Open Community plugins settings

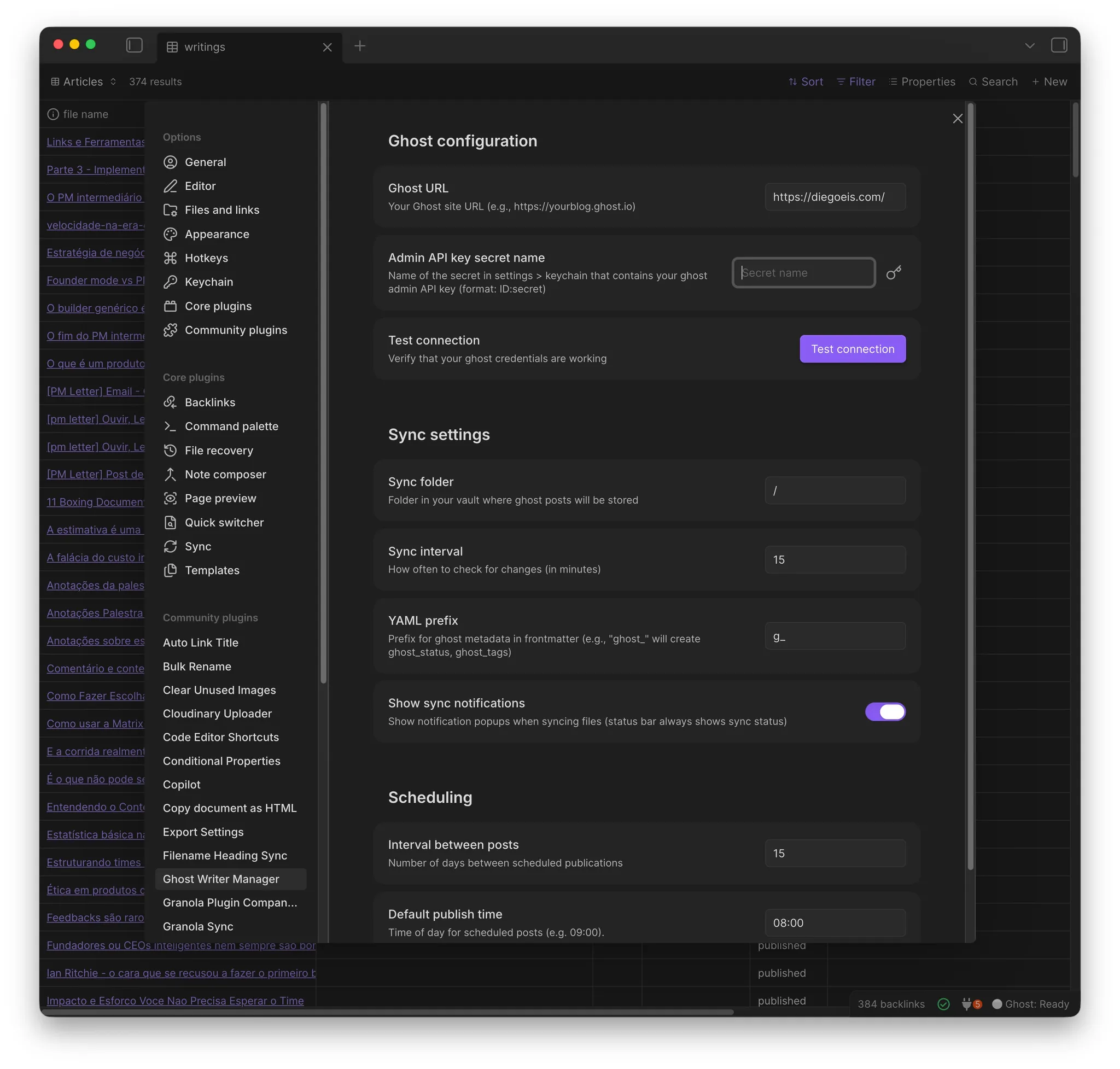(230, 330)
